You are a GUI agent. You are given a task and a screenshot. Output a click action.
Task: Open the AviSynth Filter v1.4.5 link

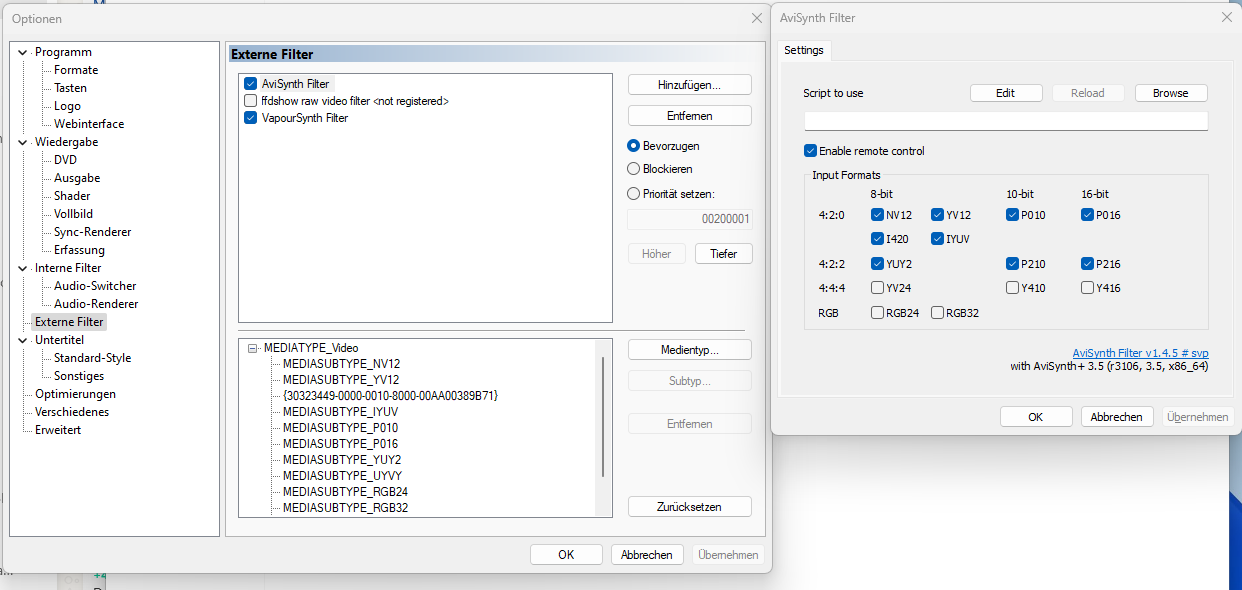point(1139,353)
